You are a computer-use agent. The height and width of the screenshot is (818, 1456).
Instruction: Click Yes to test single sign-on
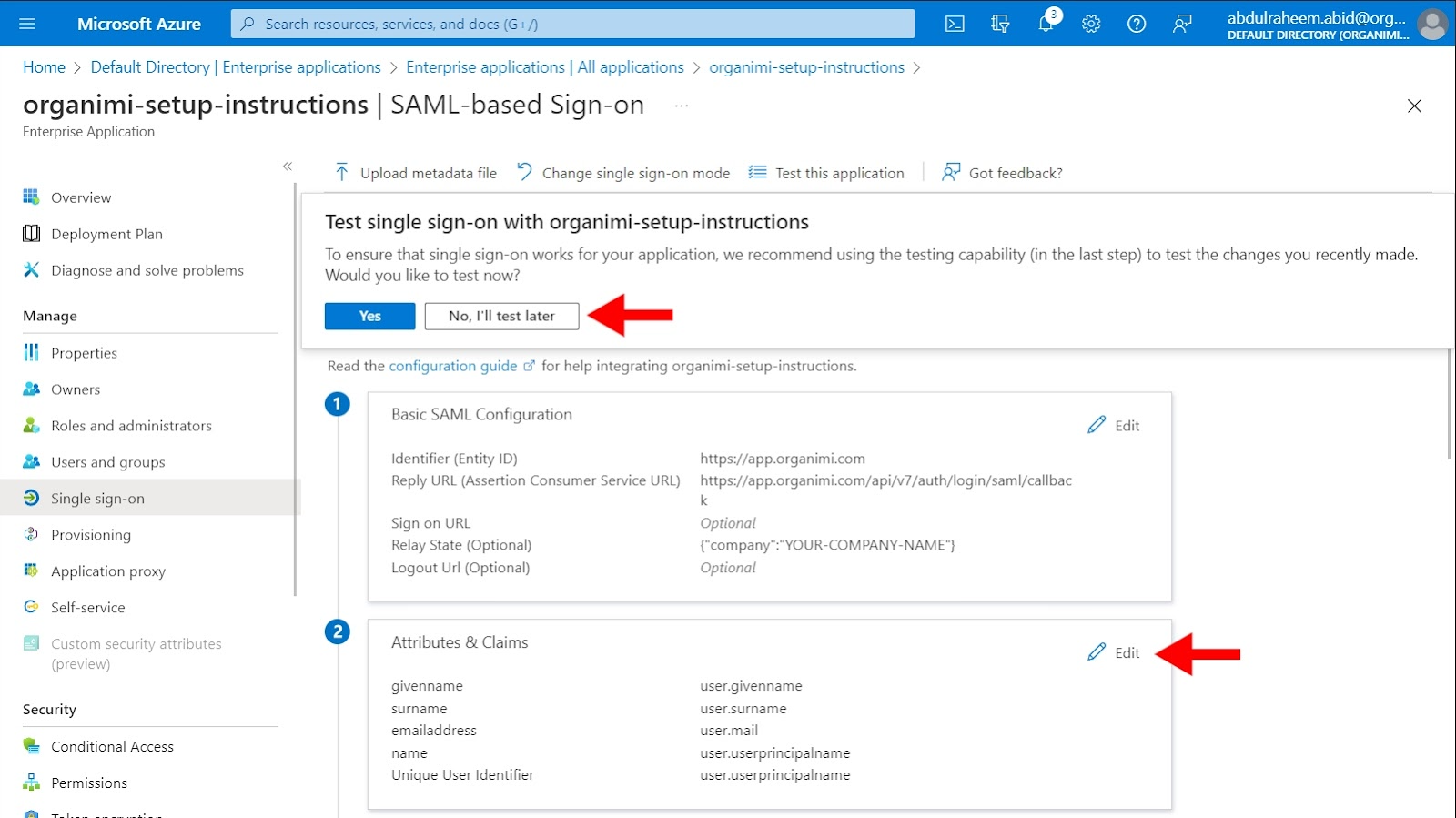(x=369, y=316)
